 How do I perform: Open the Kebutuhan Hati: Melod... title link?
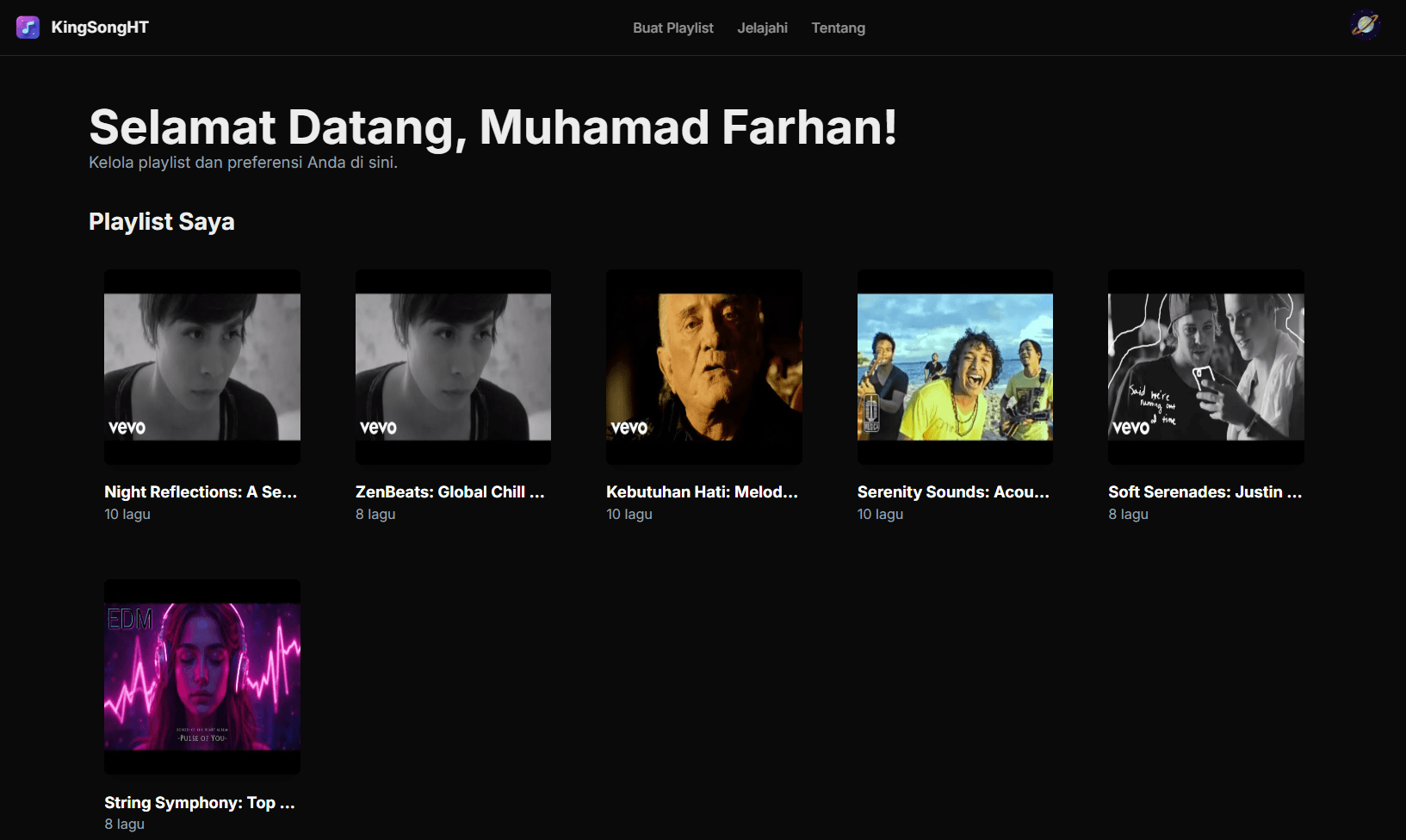click(702, 492)
